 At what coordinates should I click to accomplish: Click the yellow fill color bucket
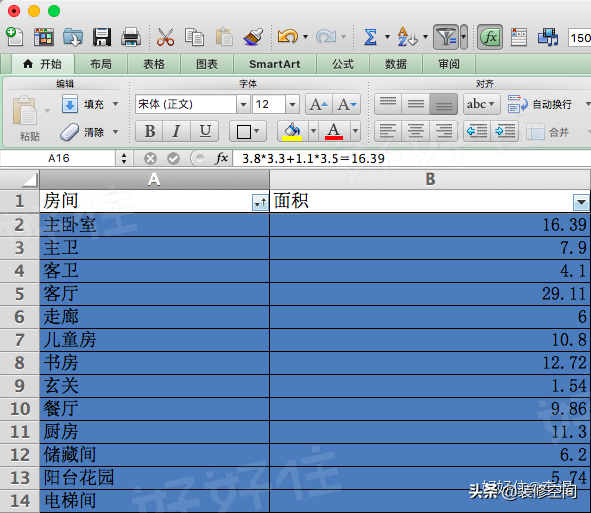point(292,131)
